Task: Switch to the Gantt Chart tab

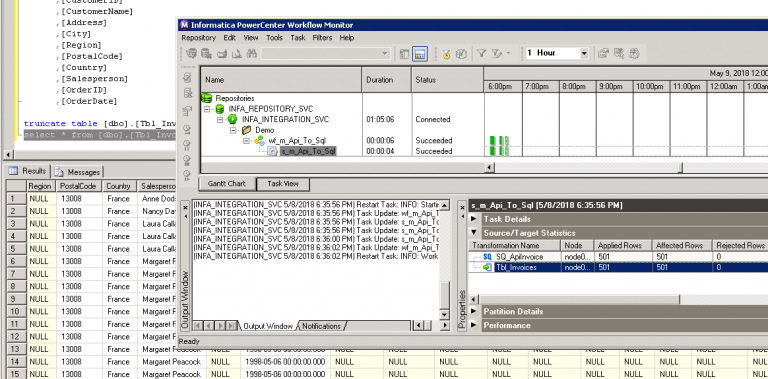Action: pyautogui.click(x=227, y=184)
